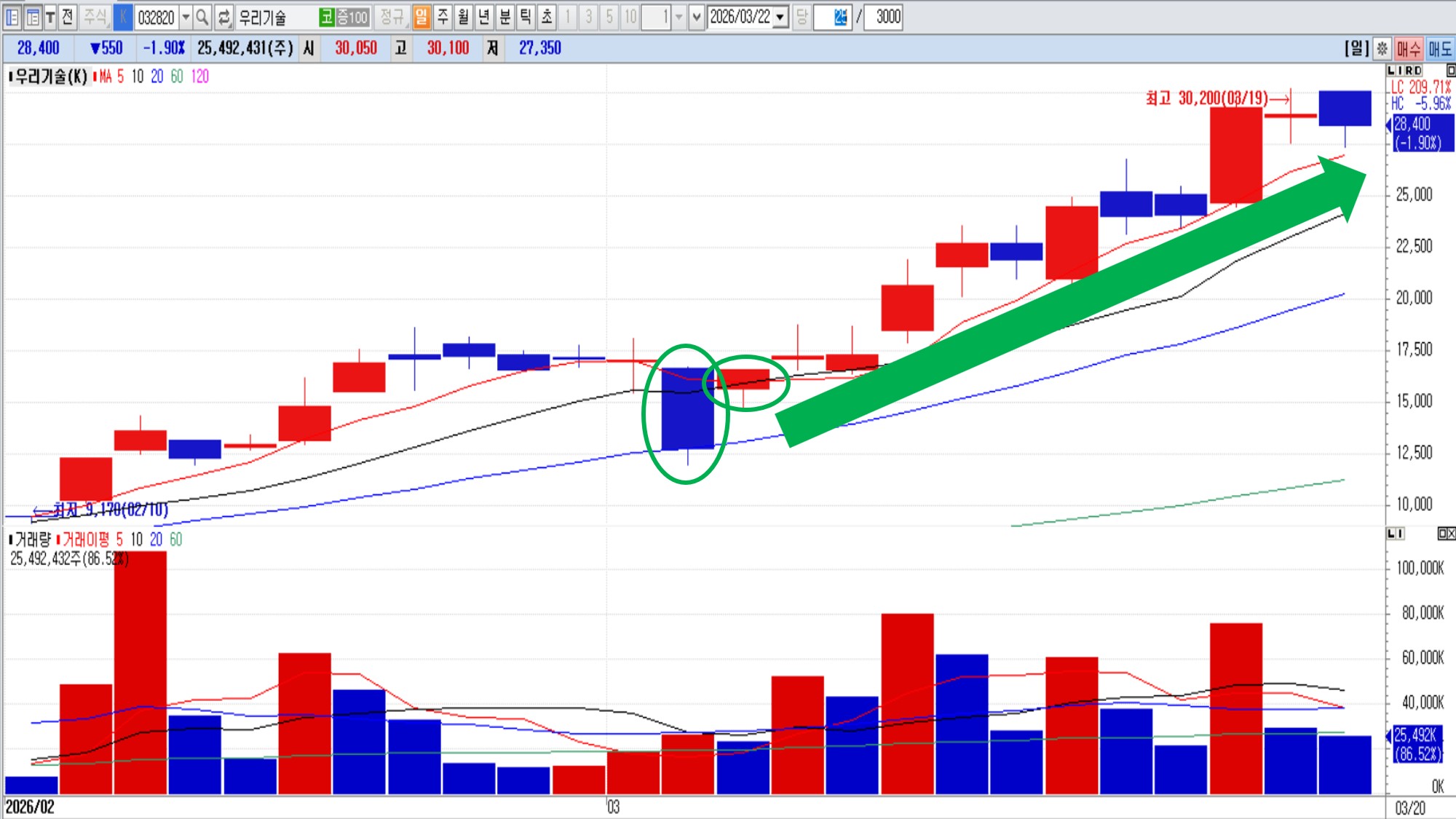Click the magnifier stock search icon
The image size is (1456, 819).
(x=202, y=17)
